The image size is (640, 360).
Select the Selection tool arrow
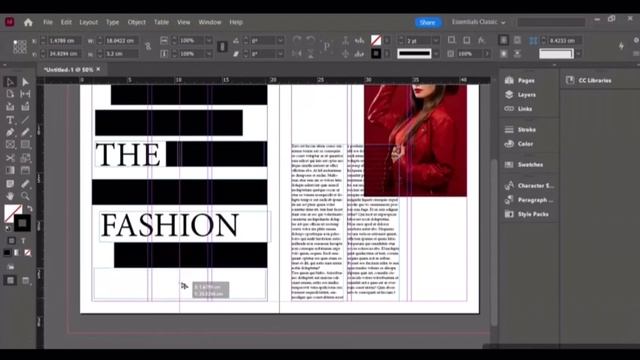pyautogui.click(x=10, y=82)
